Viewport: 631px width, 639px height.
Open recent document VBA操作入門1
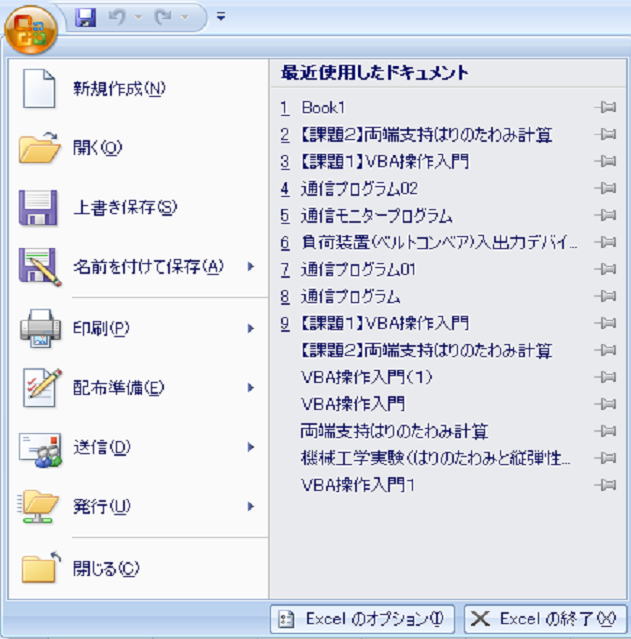pyautogui.click(x=448, y=485)
